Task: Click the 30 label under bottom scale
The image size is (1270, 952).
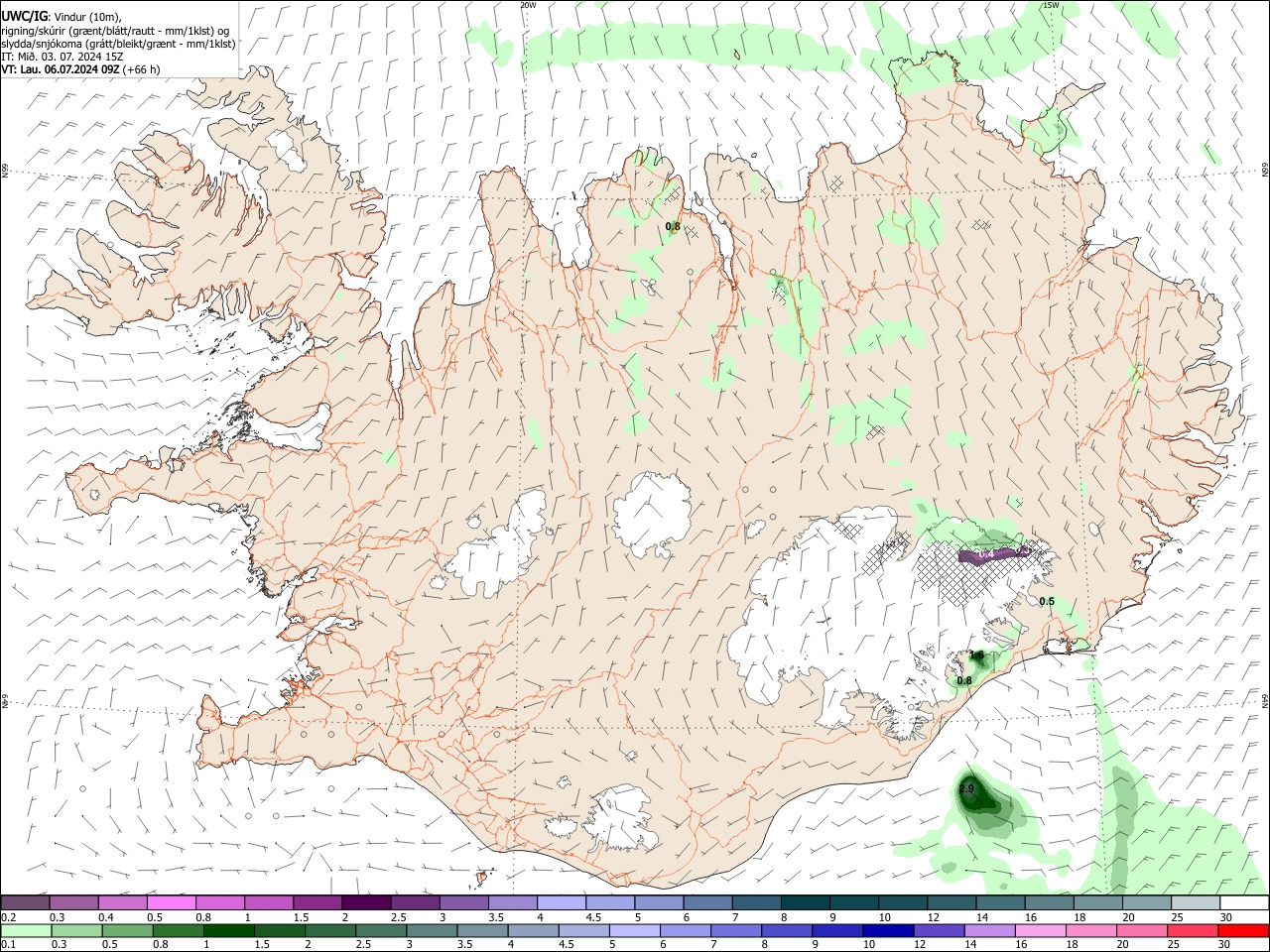Action: click(1226, 945)
